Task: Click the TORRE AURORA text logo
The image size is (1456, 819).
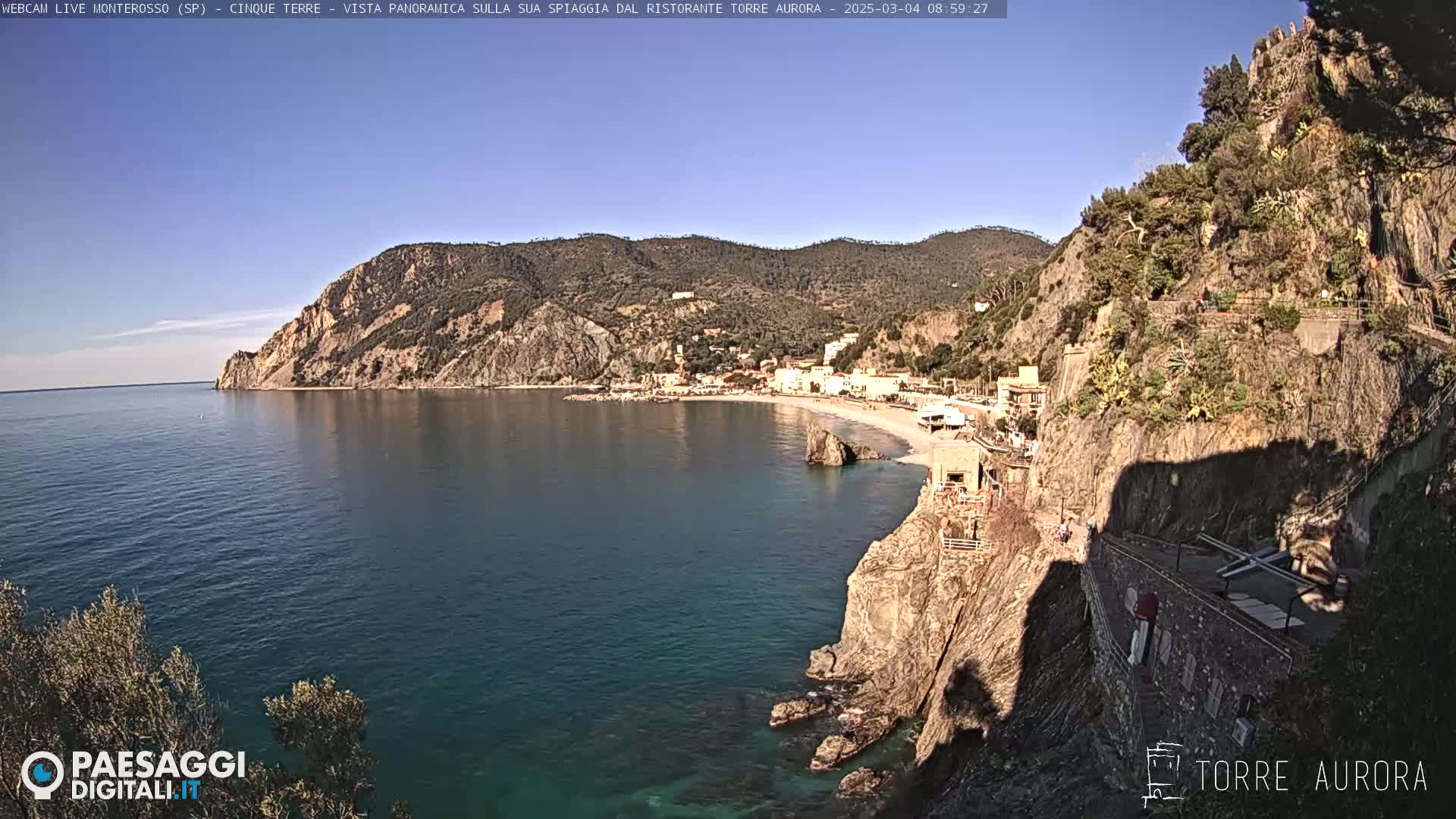Action: click(1310, 777)
